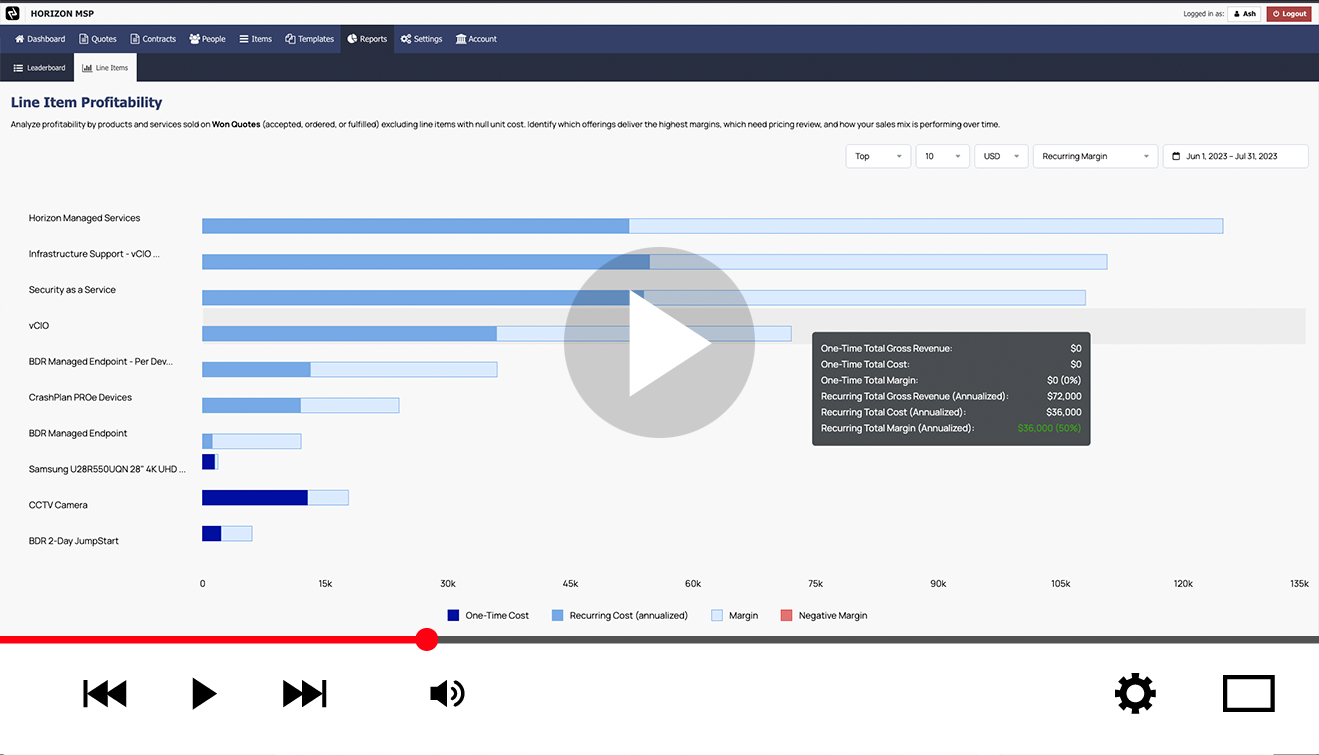The image size is (1319, 755).
Task: Skip to previous track in player
Action: pyautogui.click(x=105, y=693)
